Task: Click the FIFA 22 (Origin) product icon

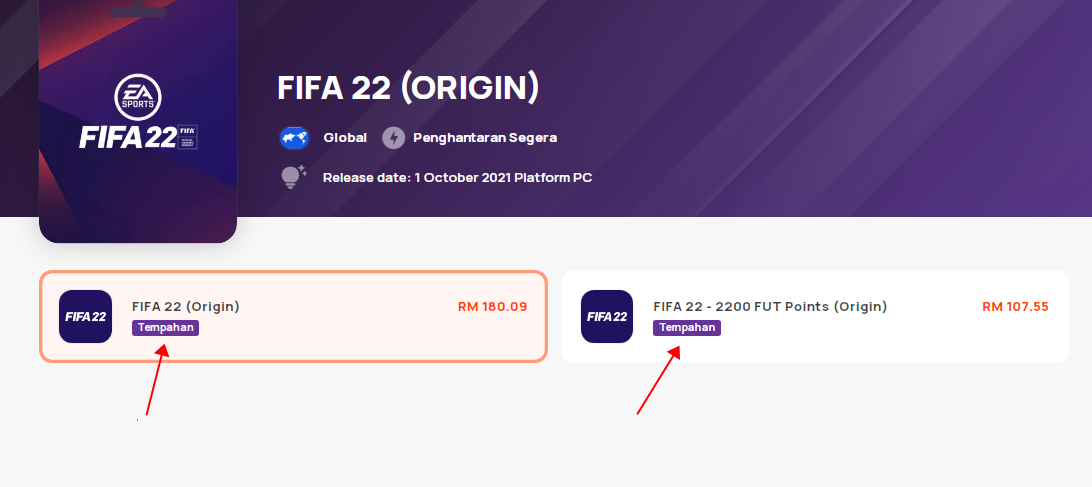Action: (86, 316)
